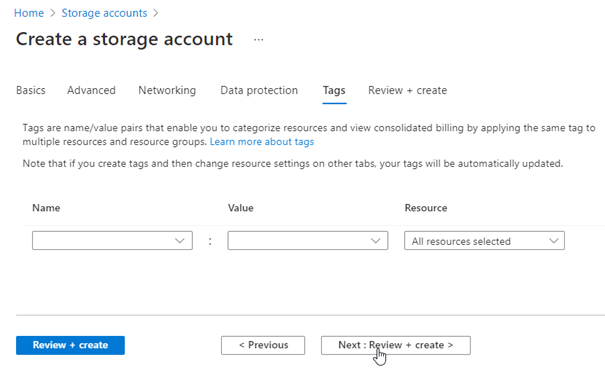Open the tag Name combo box
Screen dimensions: 605x376
112,241
